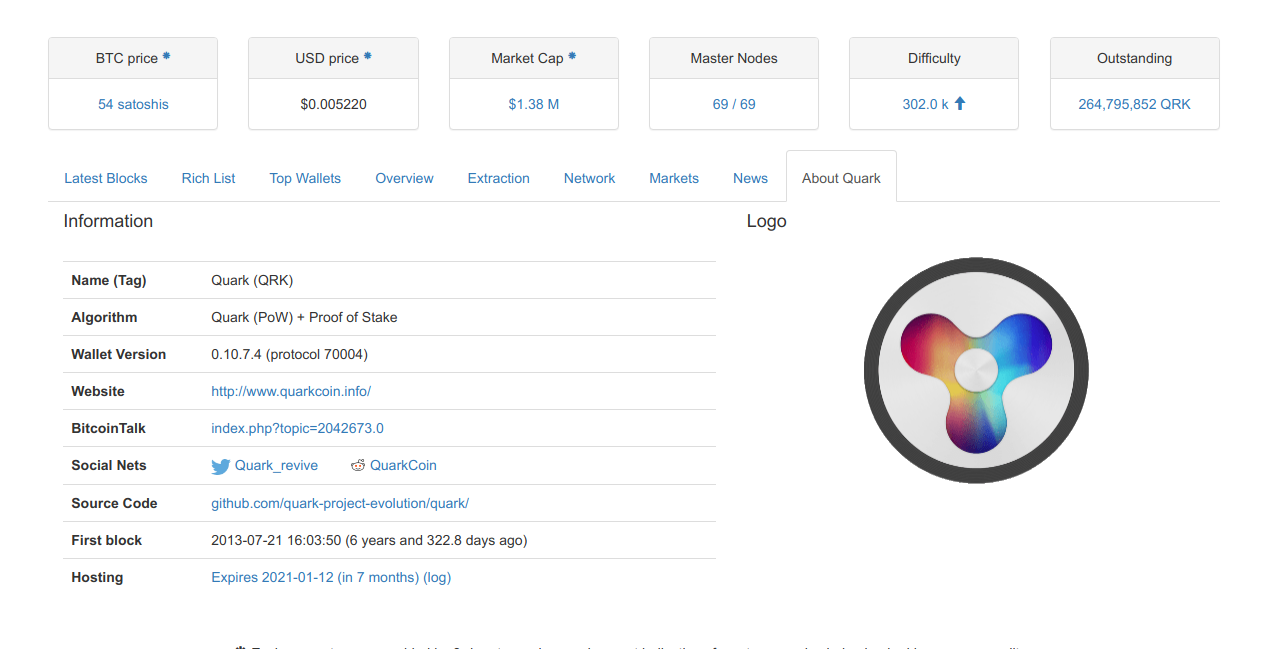The height and width of the screenshot is (649, 1278).
Task: Click the 54 satoshis price value
Action: tap(133, 104)
